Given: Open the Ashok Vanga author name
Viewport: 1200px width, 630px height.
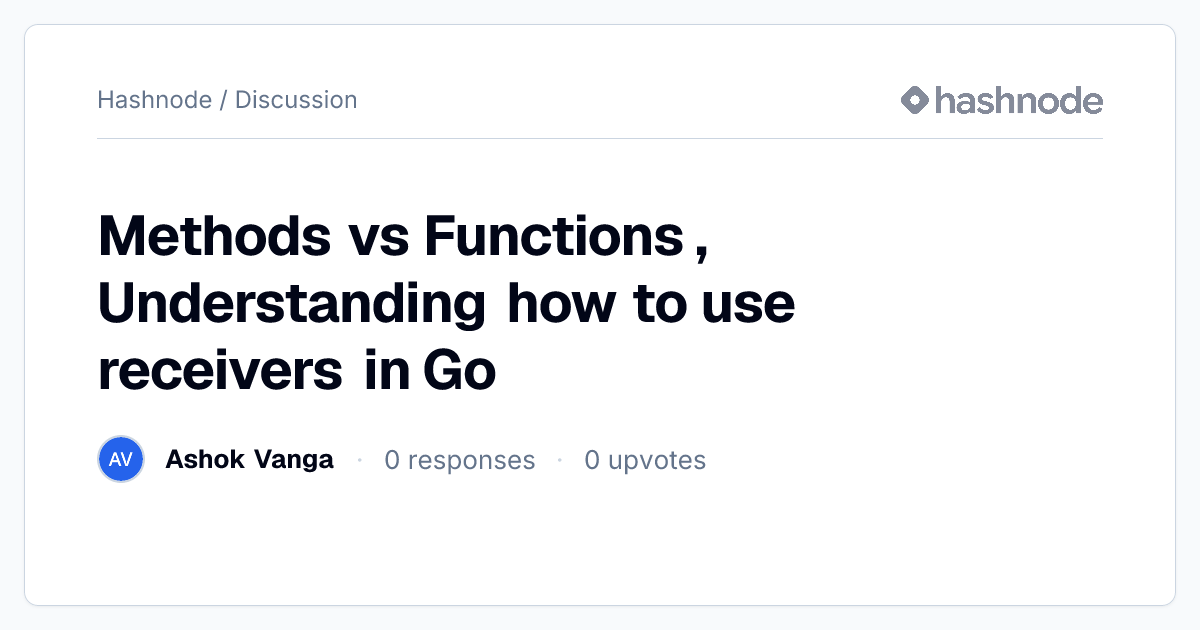Looking at the screenshot, I should (249, 460).
